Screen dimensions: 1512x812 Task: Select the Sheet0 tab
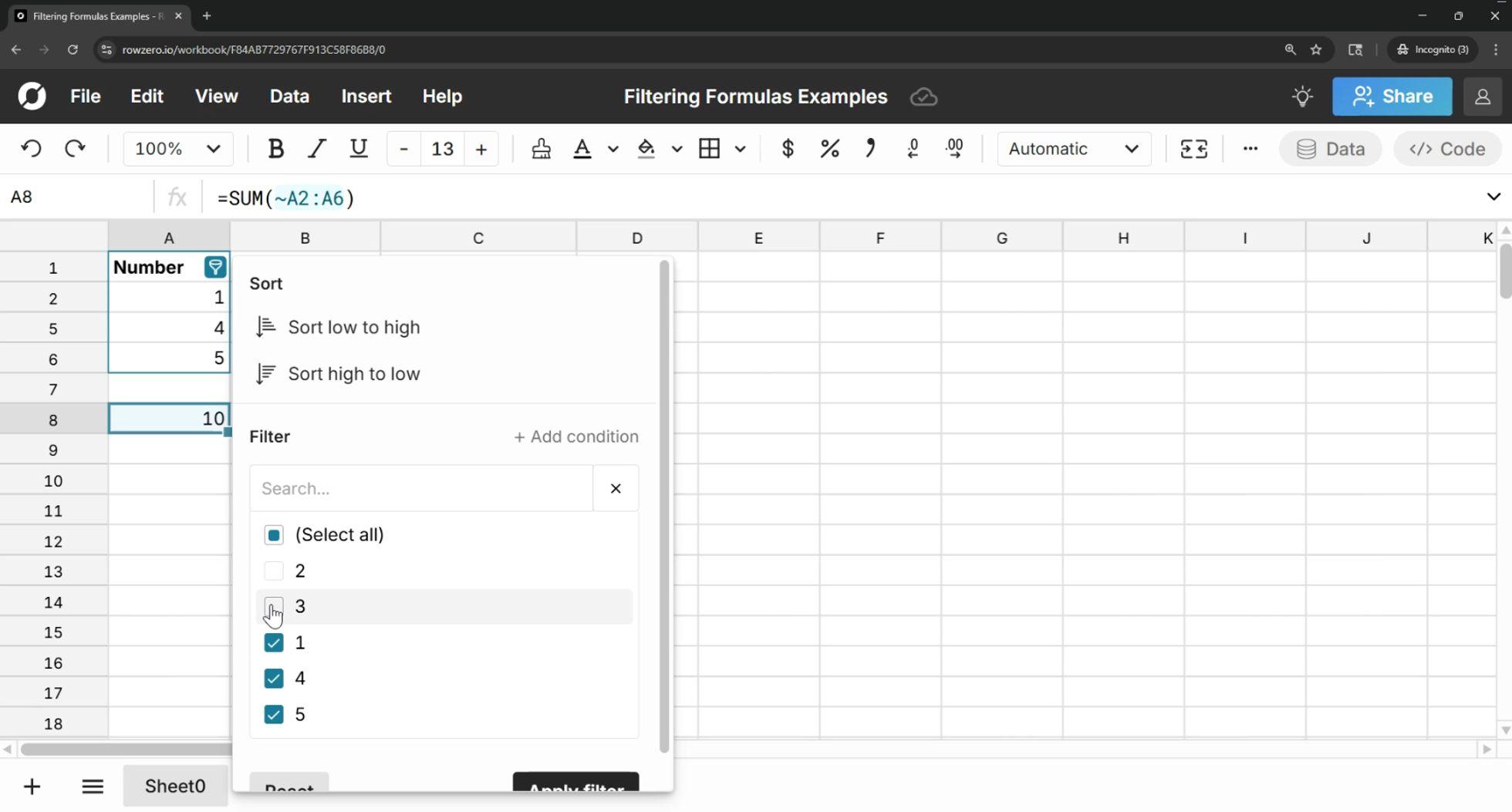(175, 787)
